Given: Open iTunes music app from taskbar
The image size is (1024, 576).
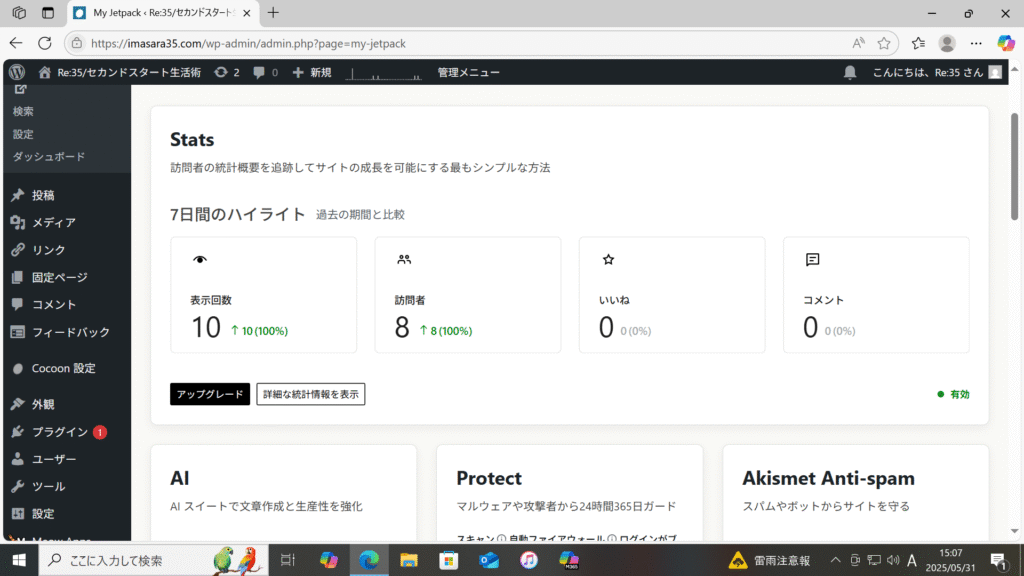Looking at the screenshot, I should [x=528, y=560].
